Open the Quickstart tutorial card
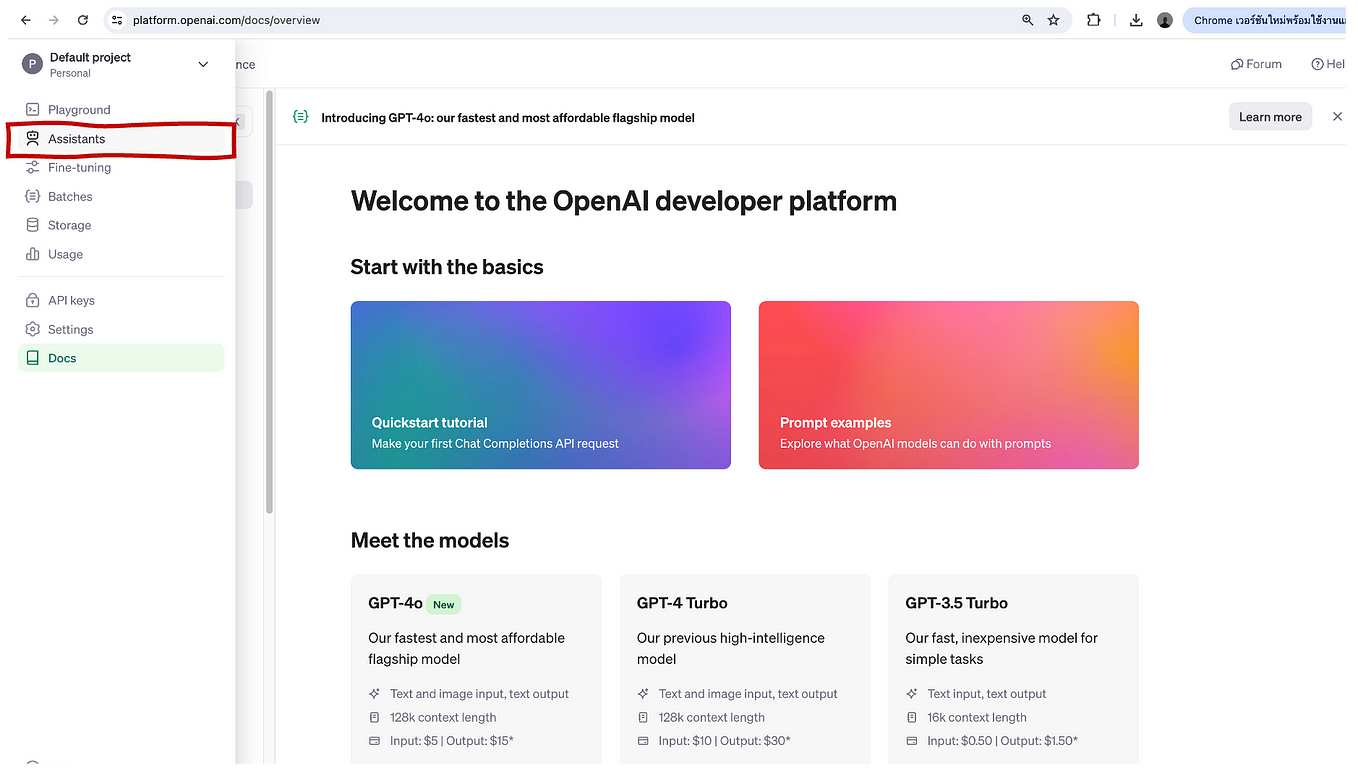1358x774 pixels. 541,385
